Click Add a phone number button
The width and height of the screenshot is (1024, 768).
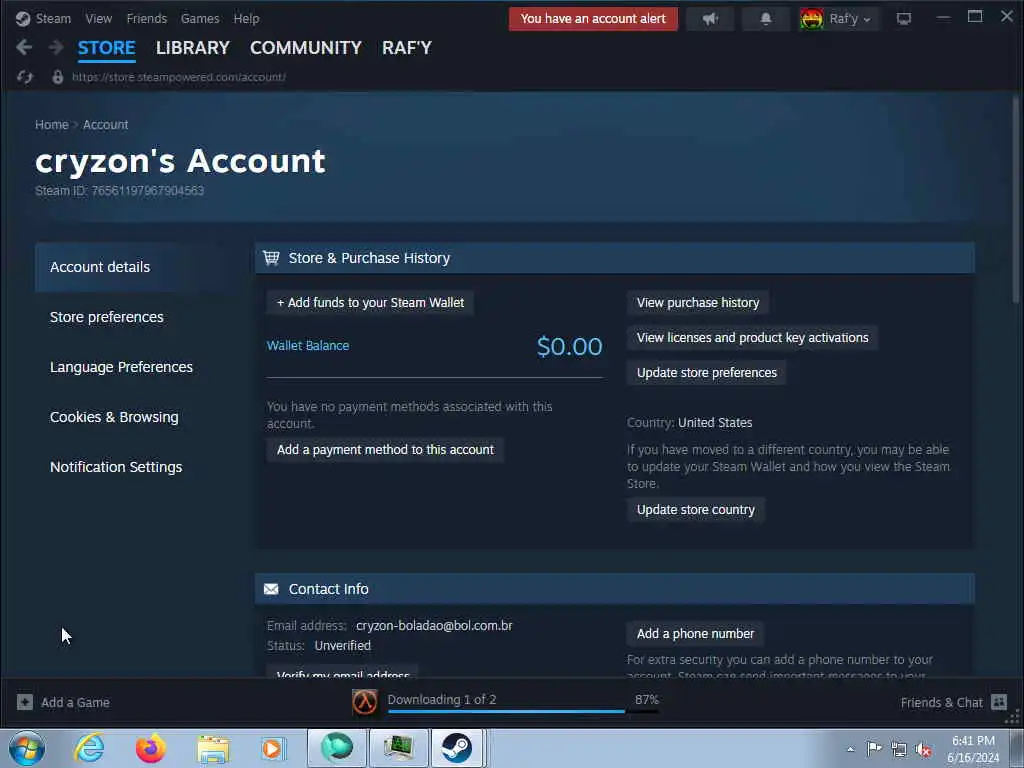coord(695,634)
